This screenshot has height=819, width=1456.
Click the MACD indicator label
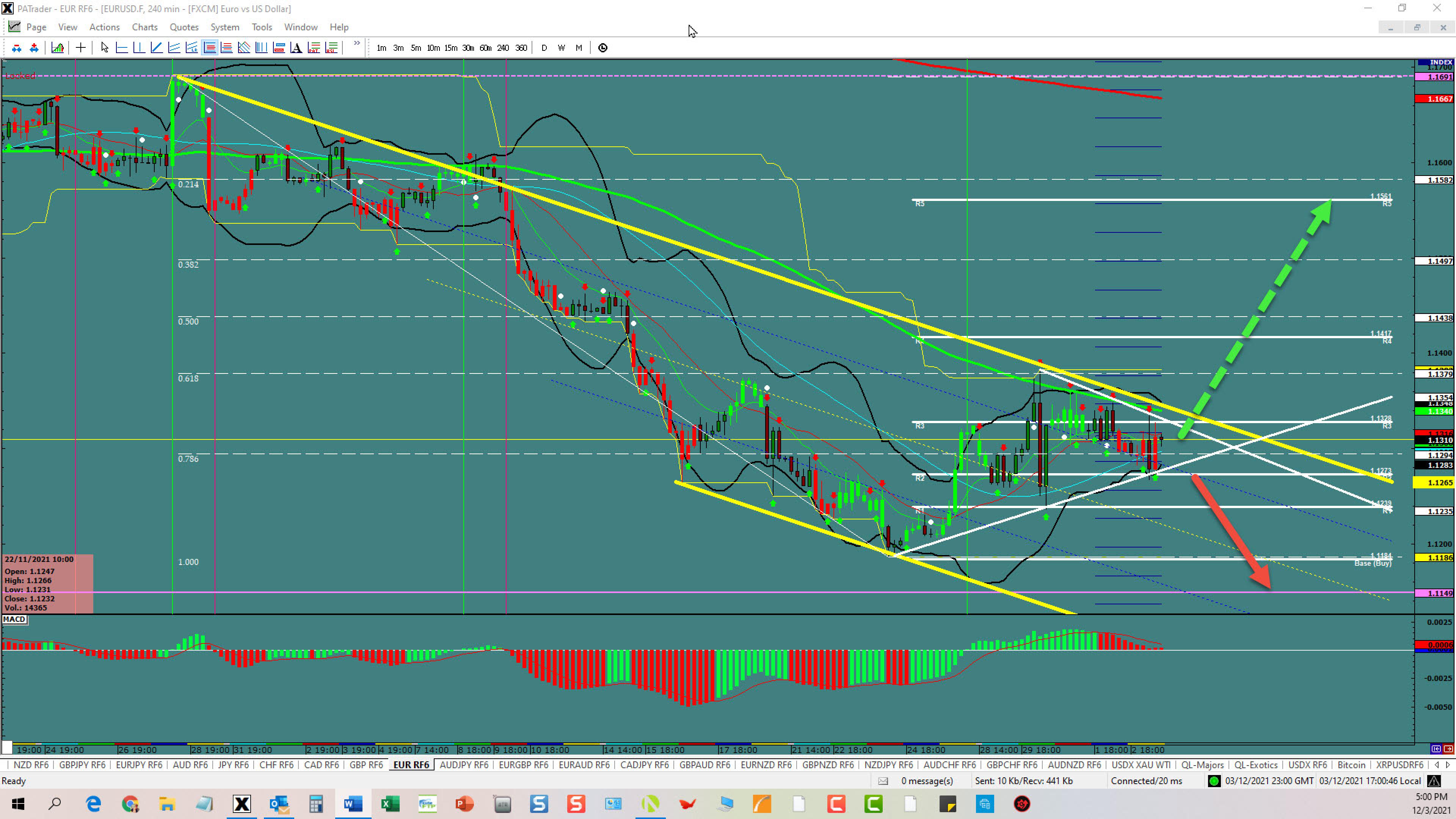pyautogui.click(x=14, y=620)
